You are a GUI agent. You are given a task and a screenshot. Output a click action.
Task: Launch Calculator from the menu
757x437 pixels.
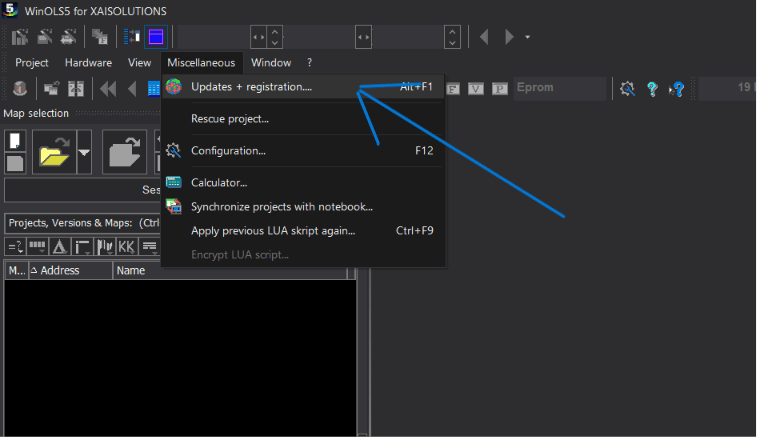click(x=303, y=183)
